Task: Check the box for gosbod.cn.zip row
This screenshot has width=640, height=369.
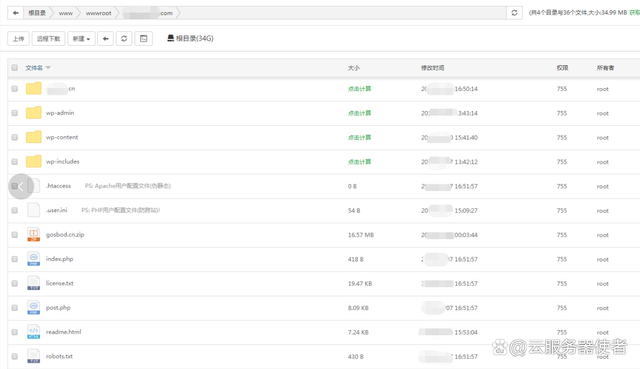Action: tap(15, 235)
